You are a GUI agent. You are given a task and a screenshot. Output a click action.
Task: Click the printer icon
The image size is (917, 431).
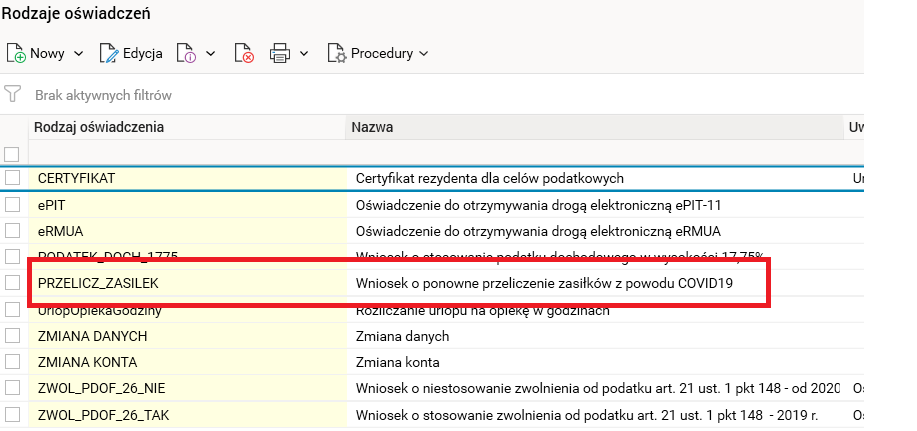pos(281,53)
